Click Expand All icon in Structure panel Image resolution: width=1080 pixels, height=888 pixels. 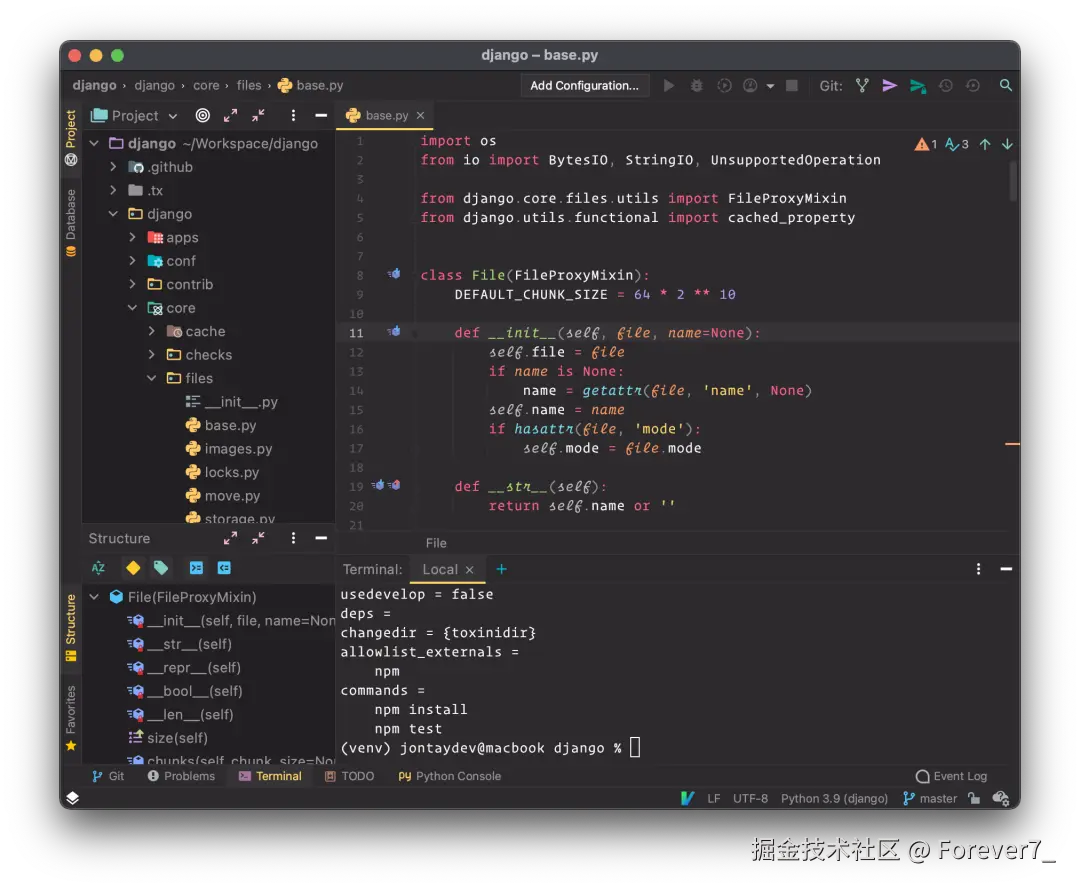pyautogui.click(x=230, y=538)
